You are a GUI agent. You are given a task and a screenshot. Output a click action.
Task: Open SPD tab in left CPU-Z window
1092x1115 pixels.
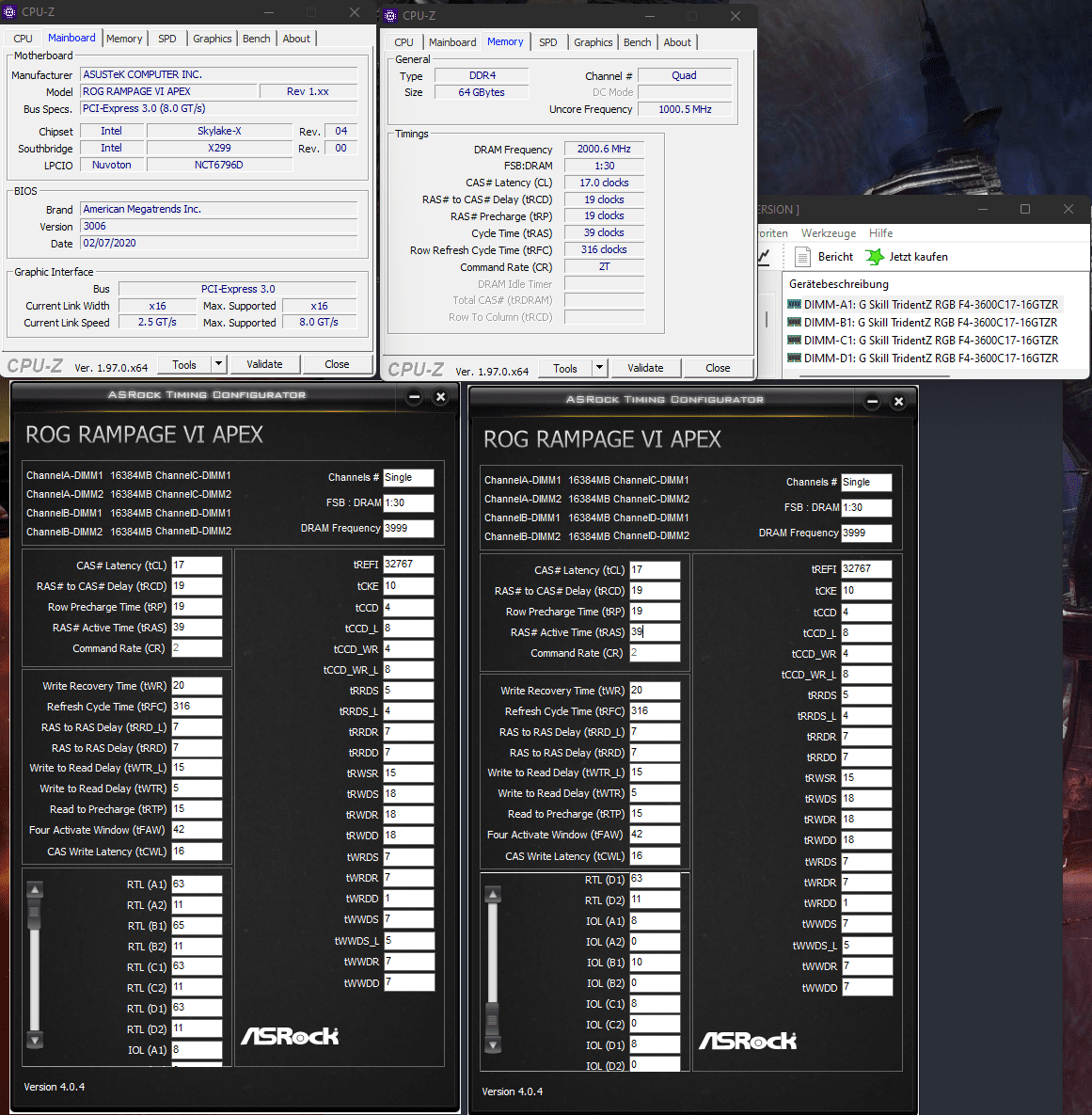pyautogui.click(x=167, y=39)
